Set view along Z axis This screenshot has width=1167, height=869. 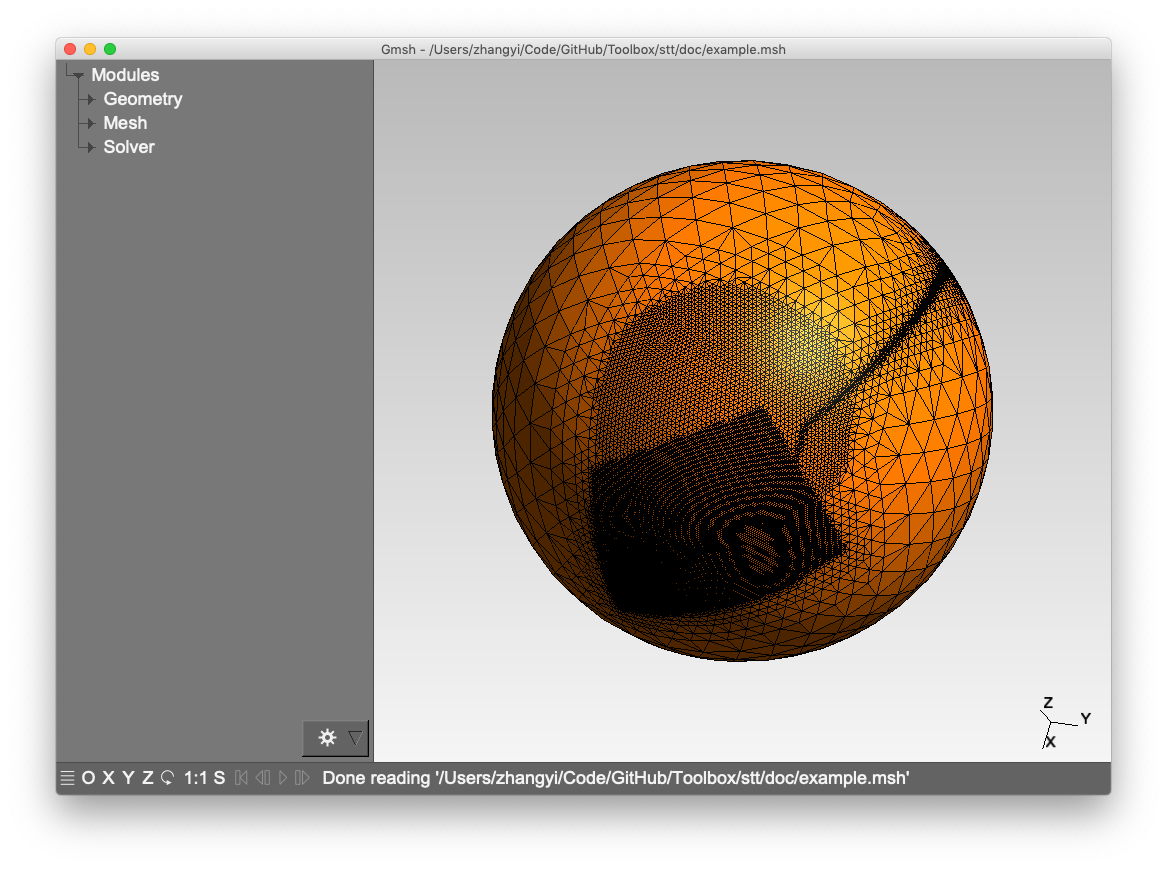coord(148,778)
